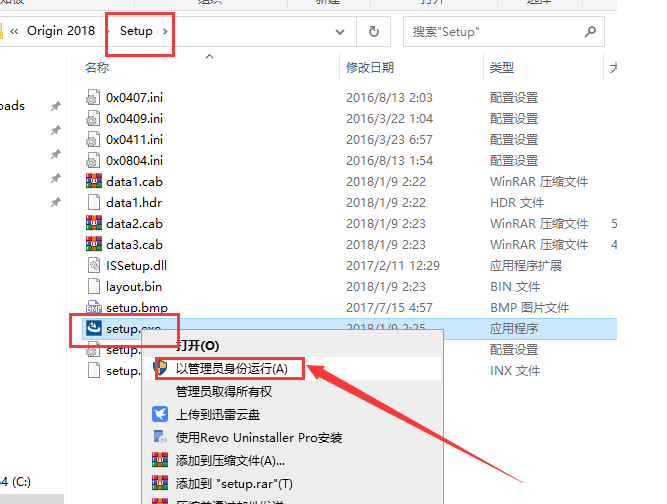Click the setup.exe installer icon
Viewport: 667px width, 504px height.
(x=93, y=328)
